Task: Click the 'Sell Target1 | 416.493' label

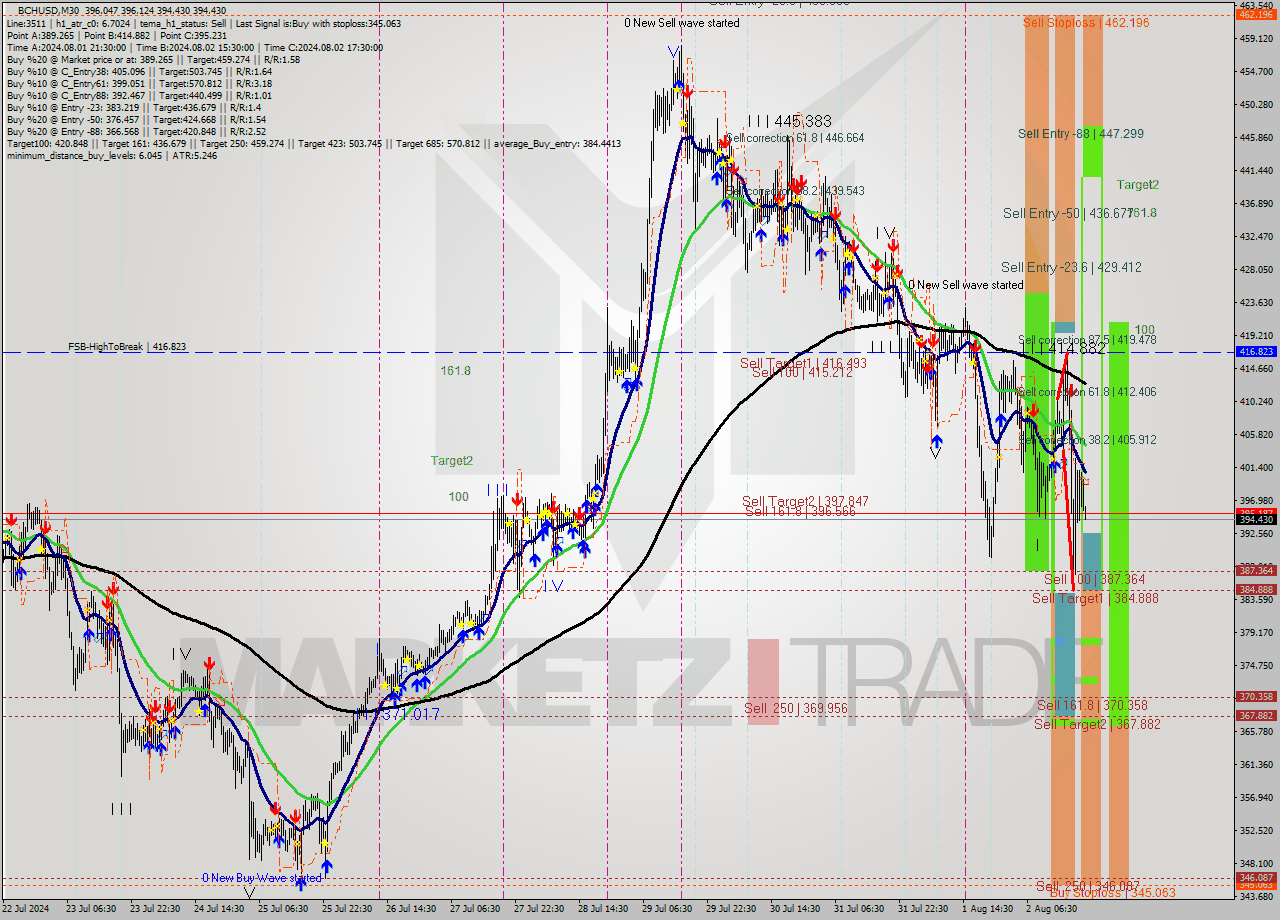Action: 804,363
